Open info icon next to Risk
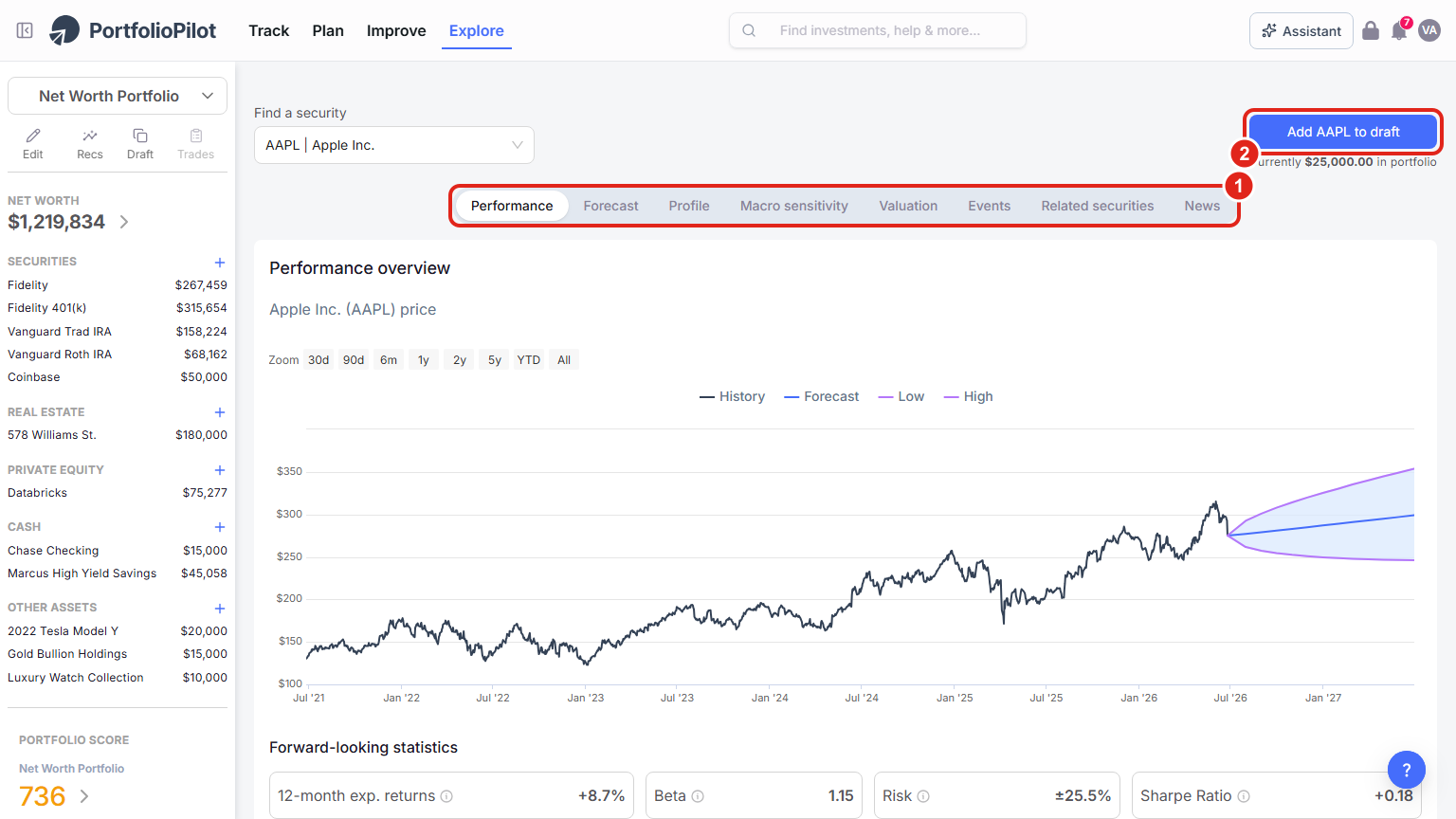The image size is (1456, 819). coord(923,796)
